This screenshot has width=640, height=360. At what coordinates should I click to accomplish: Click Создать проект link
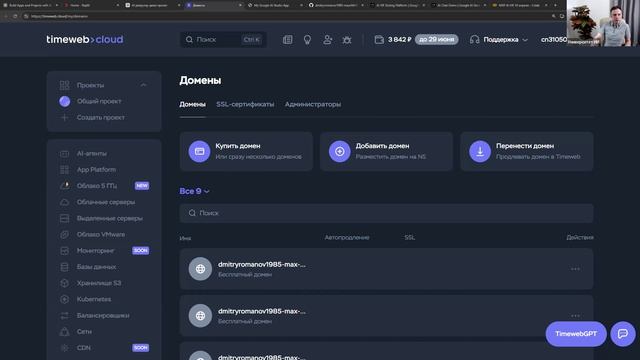click(x=101, y=118)
